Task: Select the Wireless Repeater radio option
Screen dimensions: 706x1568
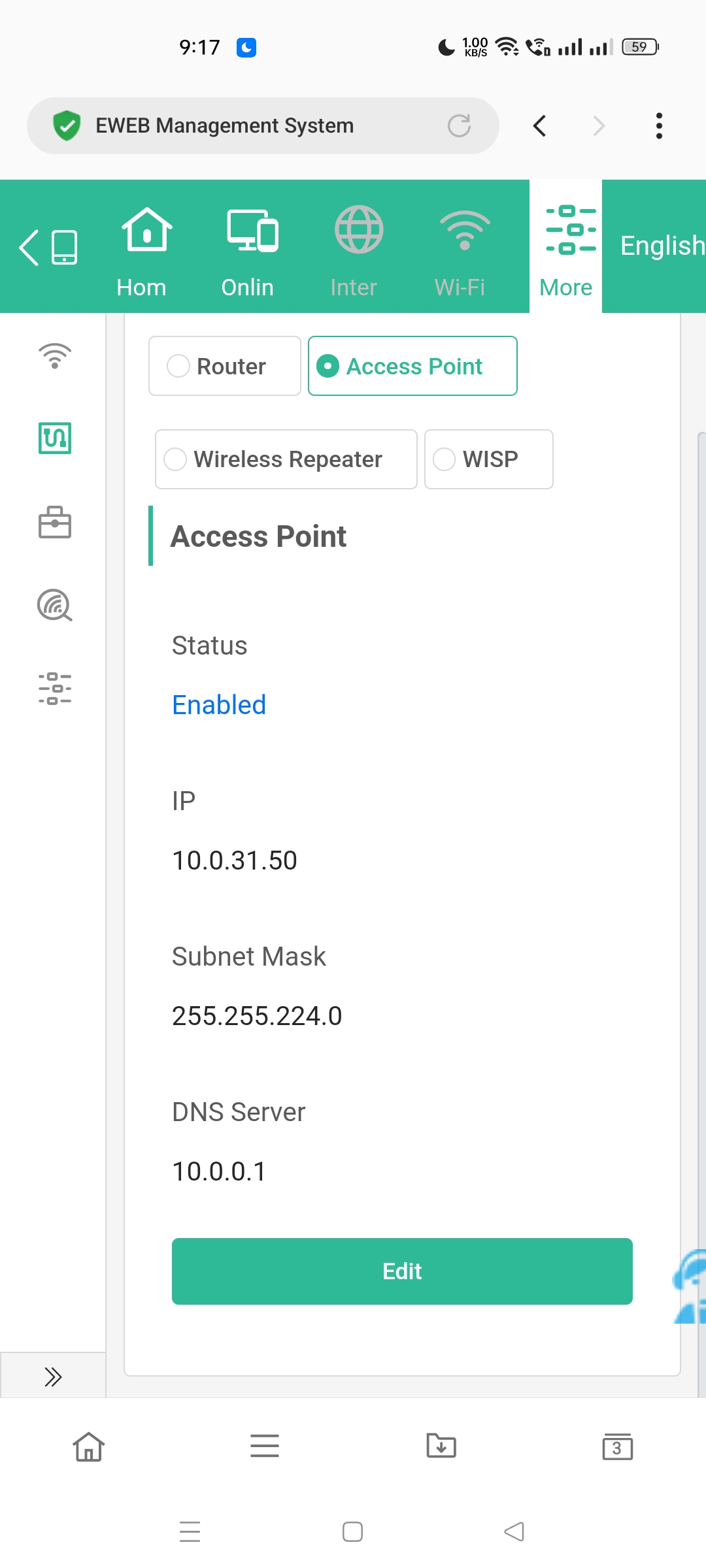Action: pyautogui.click(x=175, y=459)
